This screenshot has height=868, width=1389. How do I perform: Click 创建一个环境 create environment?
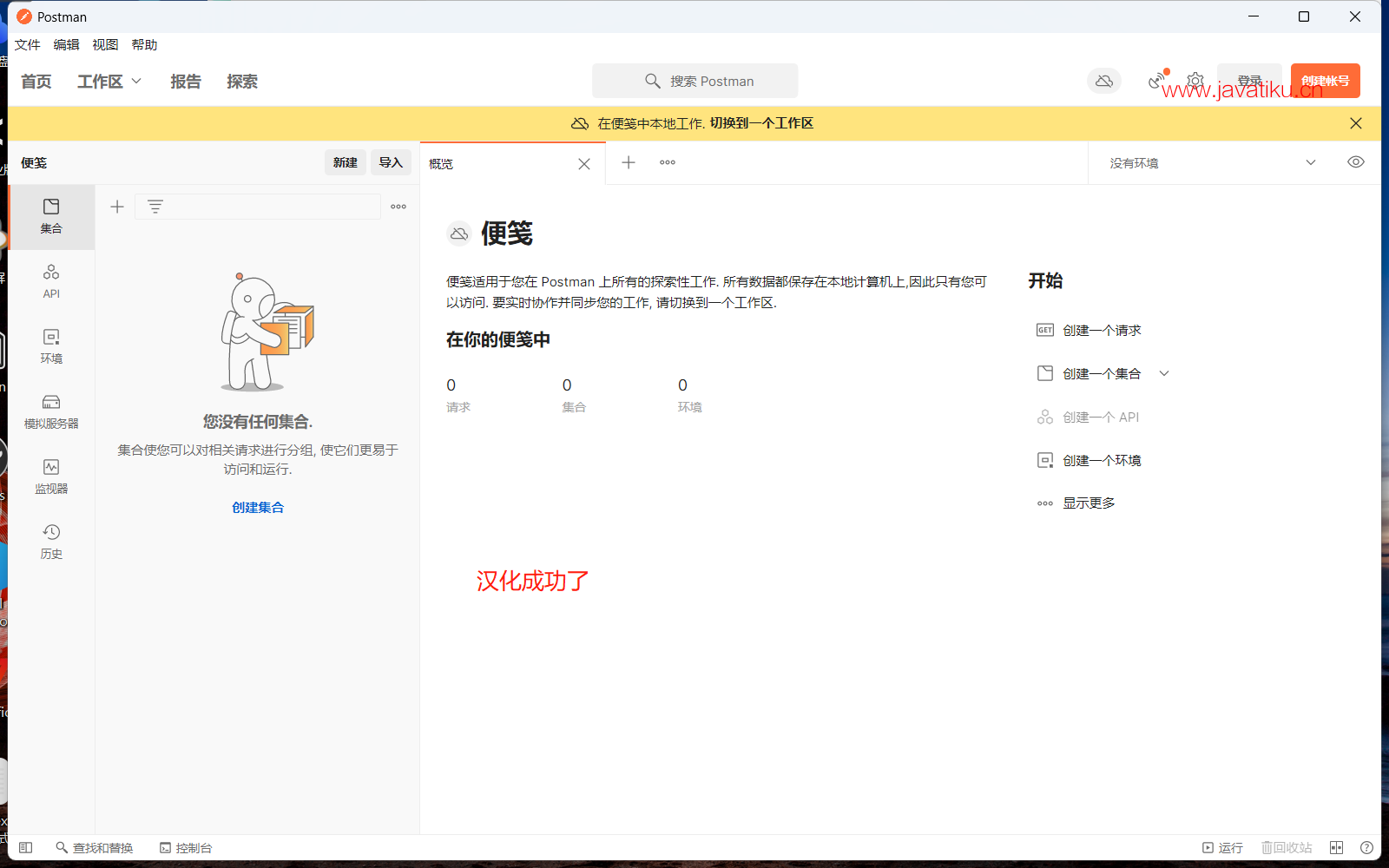1089,460
